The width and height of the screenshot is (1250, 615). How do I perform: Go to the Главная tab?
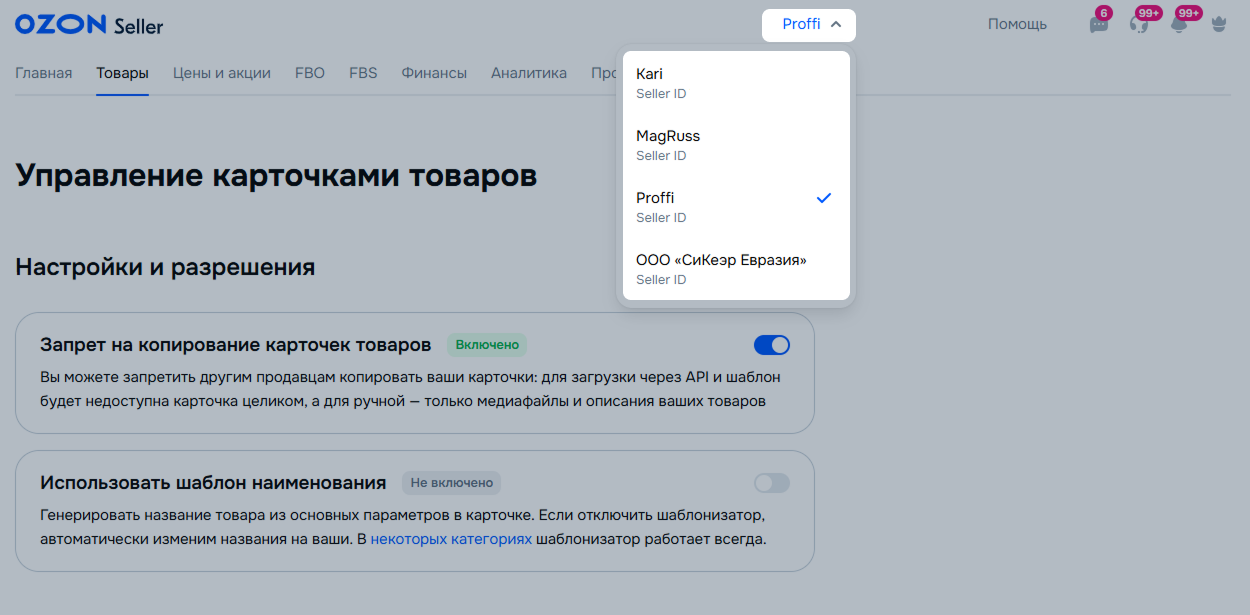(44, 73)
